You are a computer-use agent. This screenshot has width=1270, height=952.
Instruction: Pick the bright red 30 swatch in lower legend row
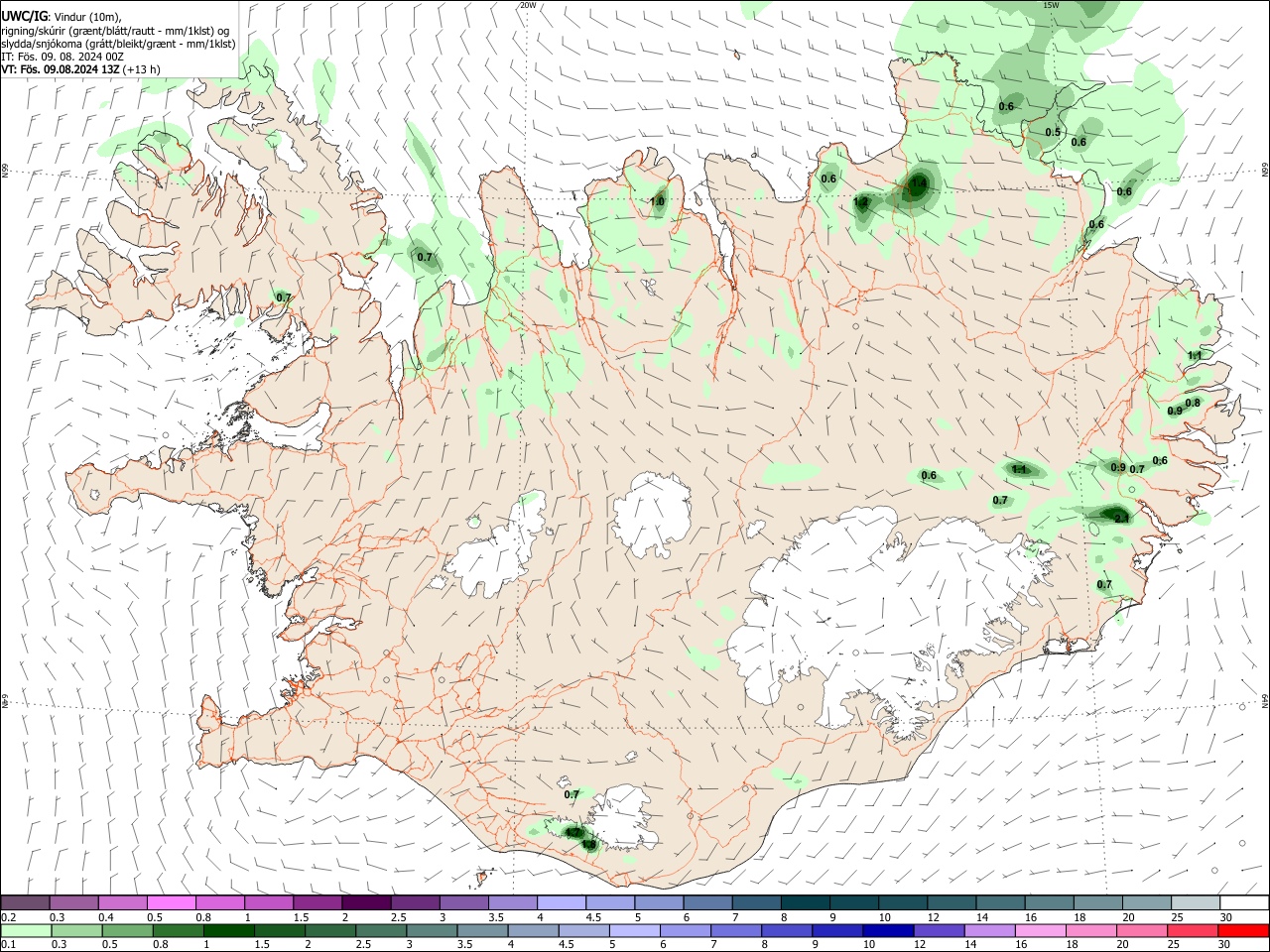coord(1242,931)
